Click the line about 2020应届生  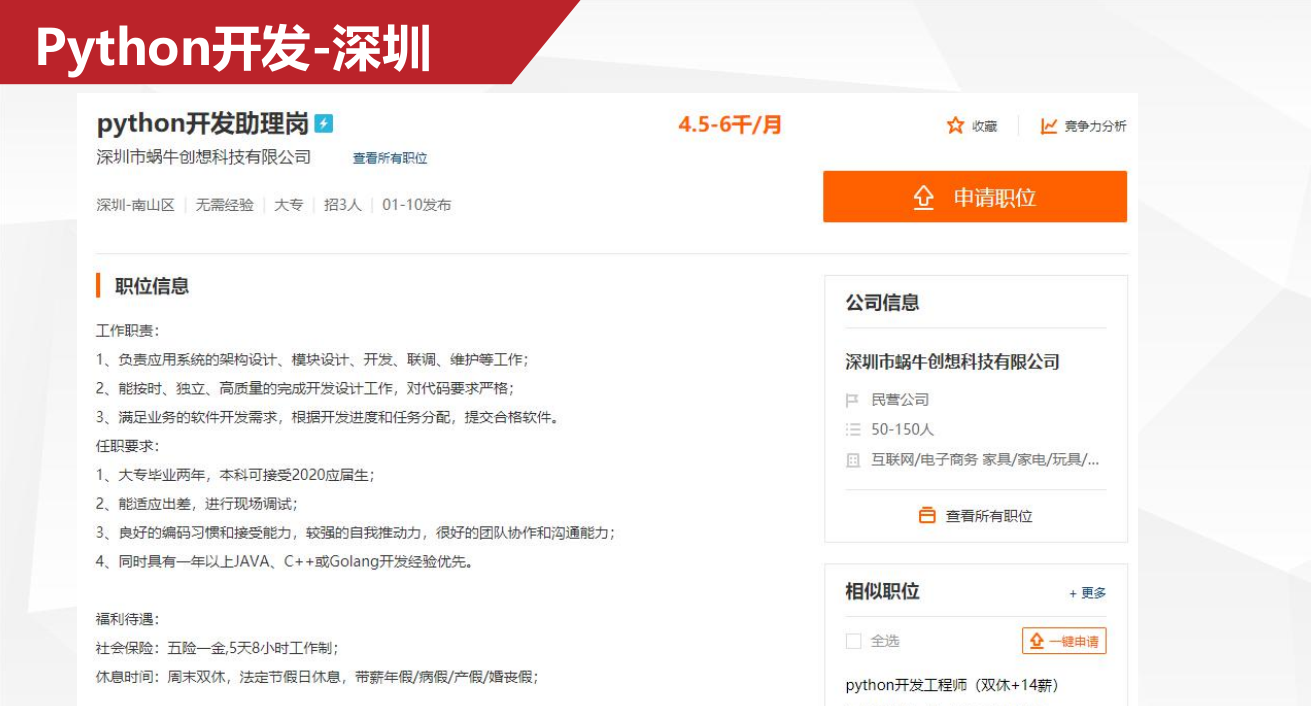pos(235,475)
